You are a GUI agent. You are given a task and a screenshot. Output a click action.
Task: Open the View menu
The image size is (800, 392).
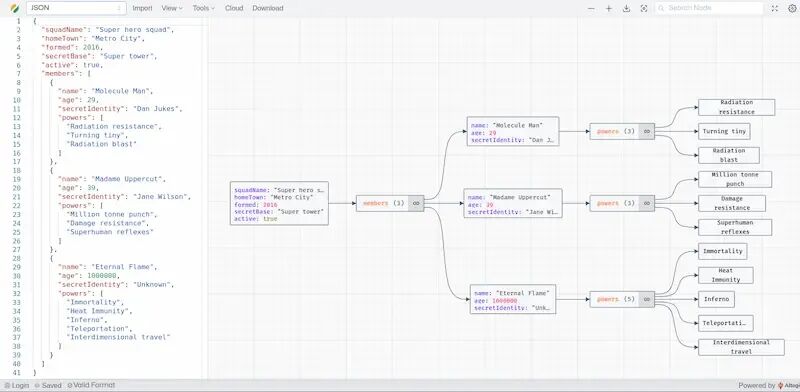point(172,8)
